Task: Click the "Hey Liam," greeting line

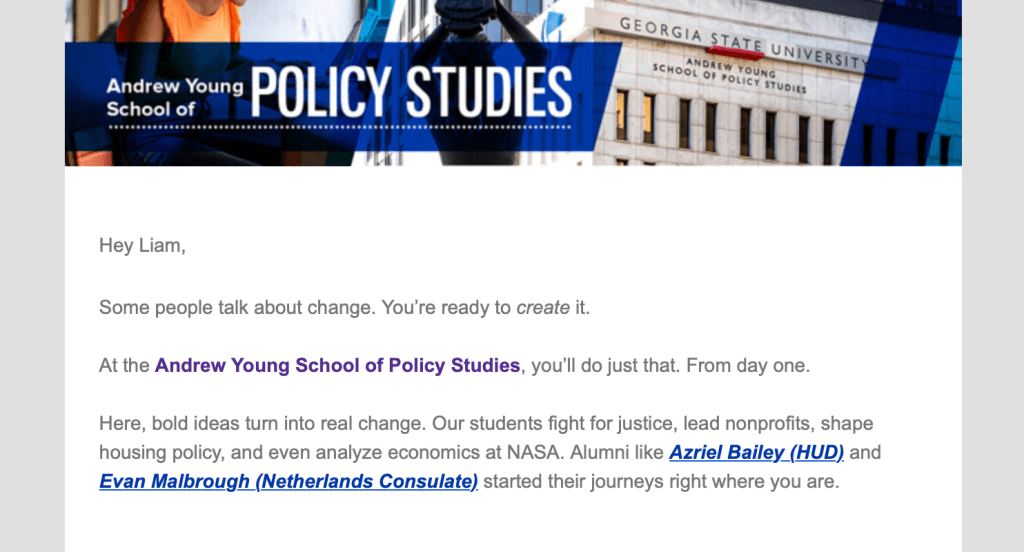Action: coord(142,245)
